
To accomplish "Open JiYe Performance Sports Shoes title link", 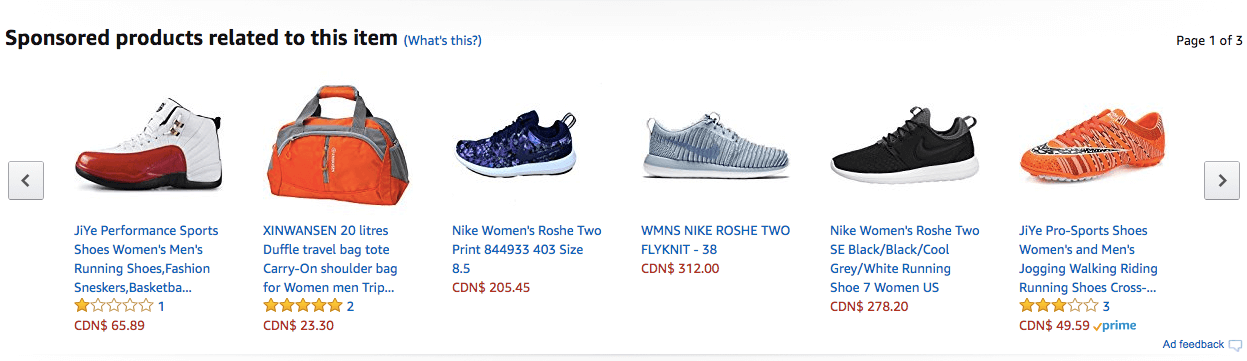I will click(x=146, y=259).
